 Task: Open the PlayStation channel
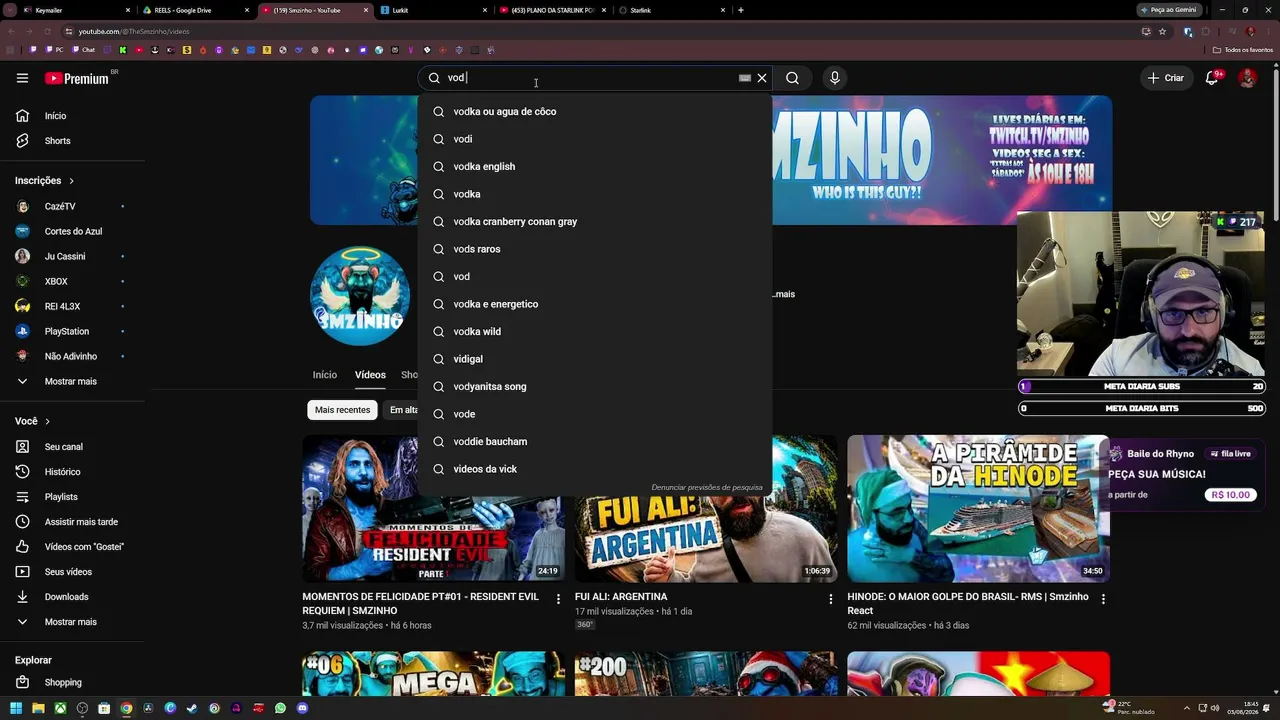point(72,331)
